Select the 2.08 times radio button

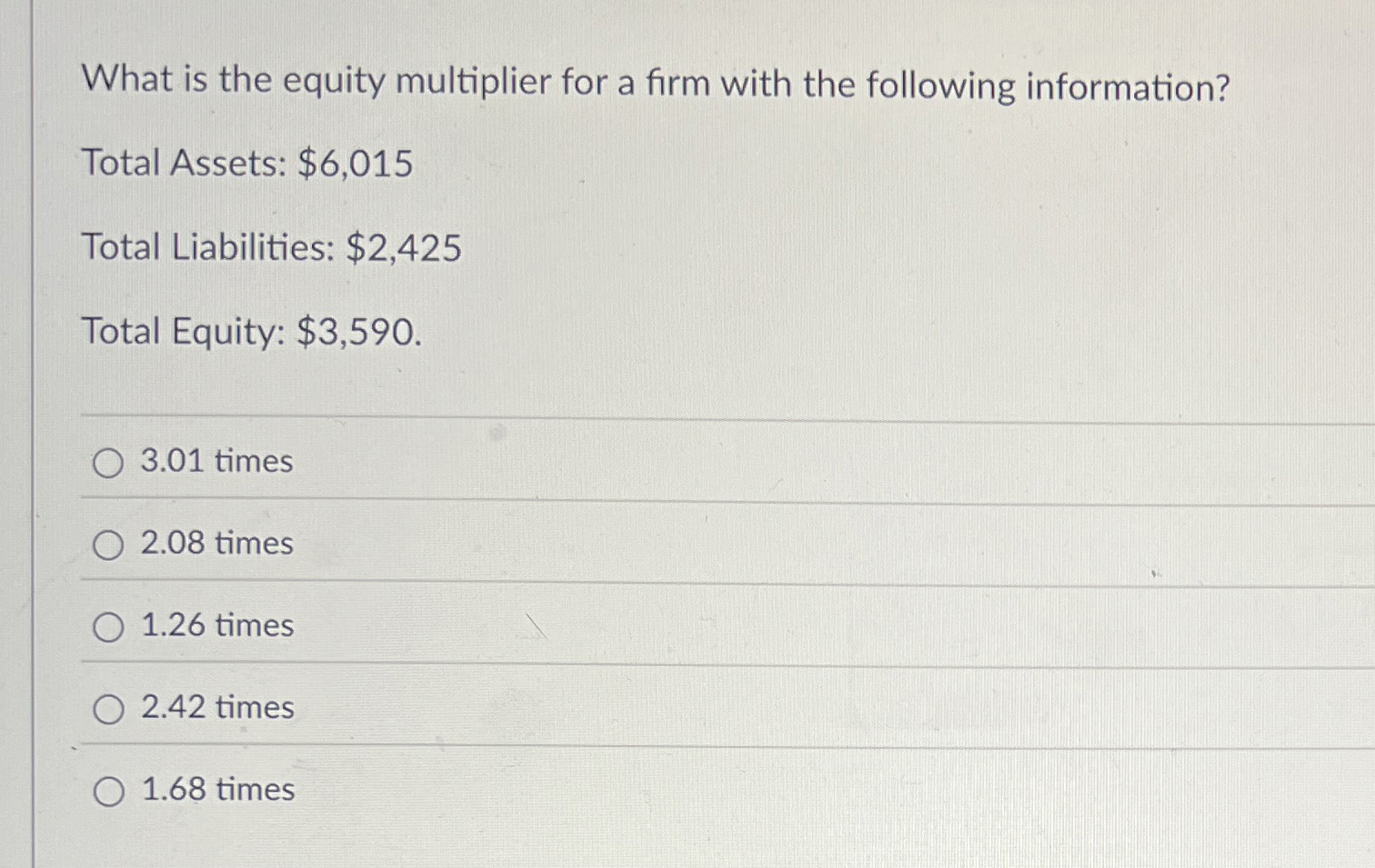pos(109,544)
